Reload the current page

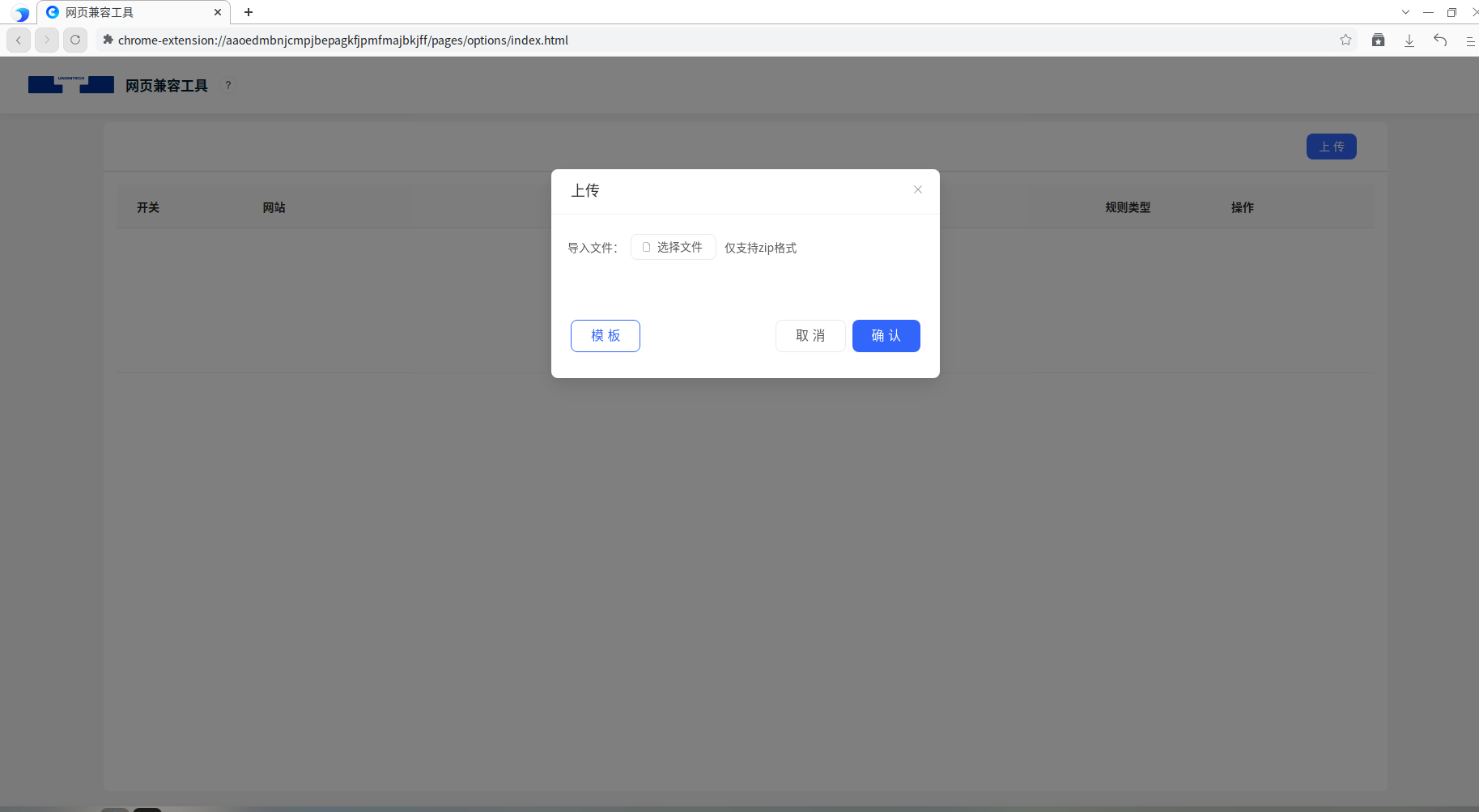(x=75, y=40)
